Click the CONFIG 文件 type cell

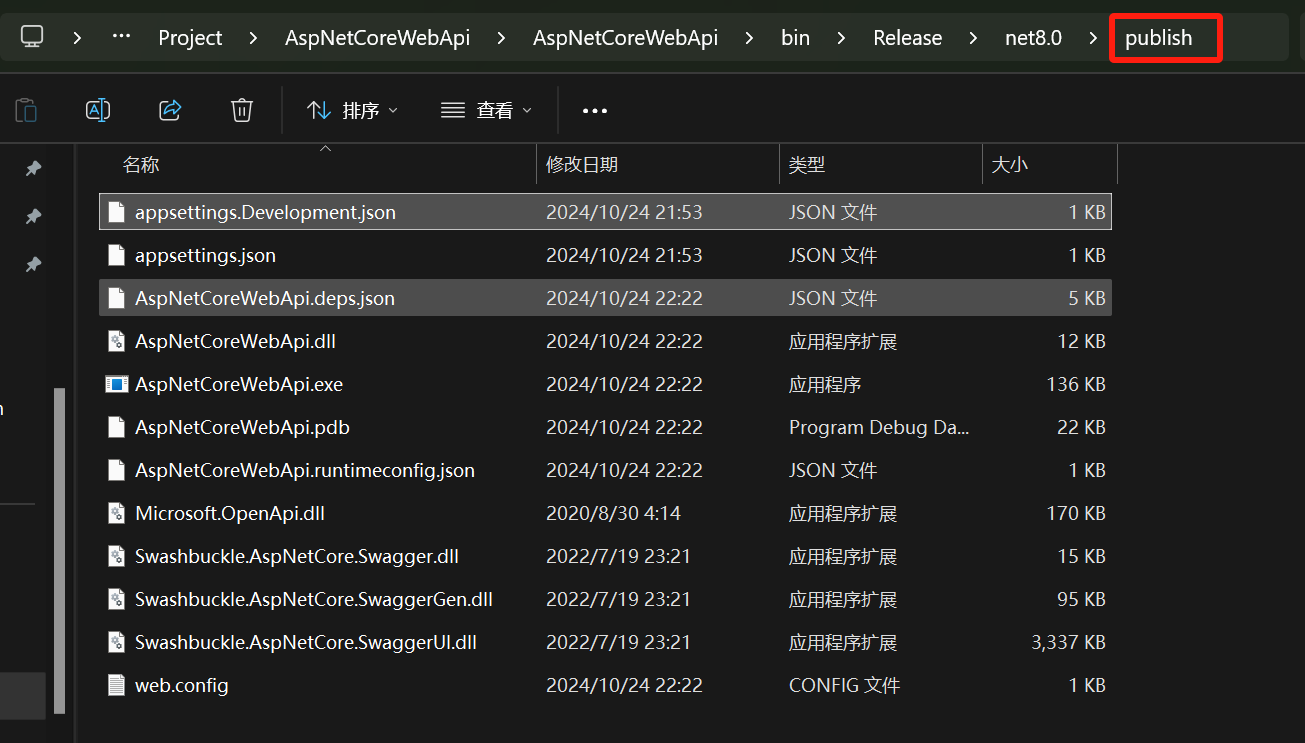[844, 685]
